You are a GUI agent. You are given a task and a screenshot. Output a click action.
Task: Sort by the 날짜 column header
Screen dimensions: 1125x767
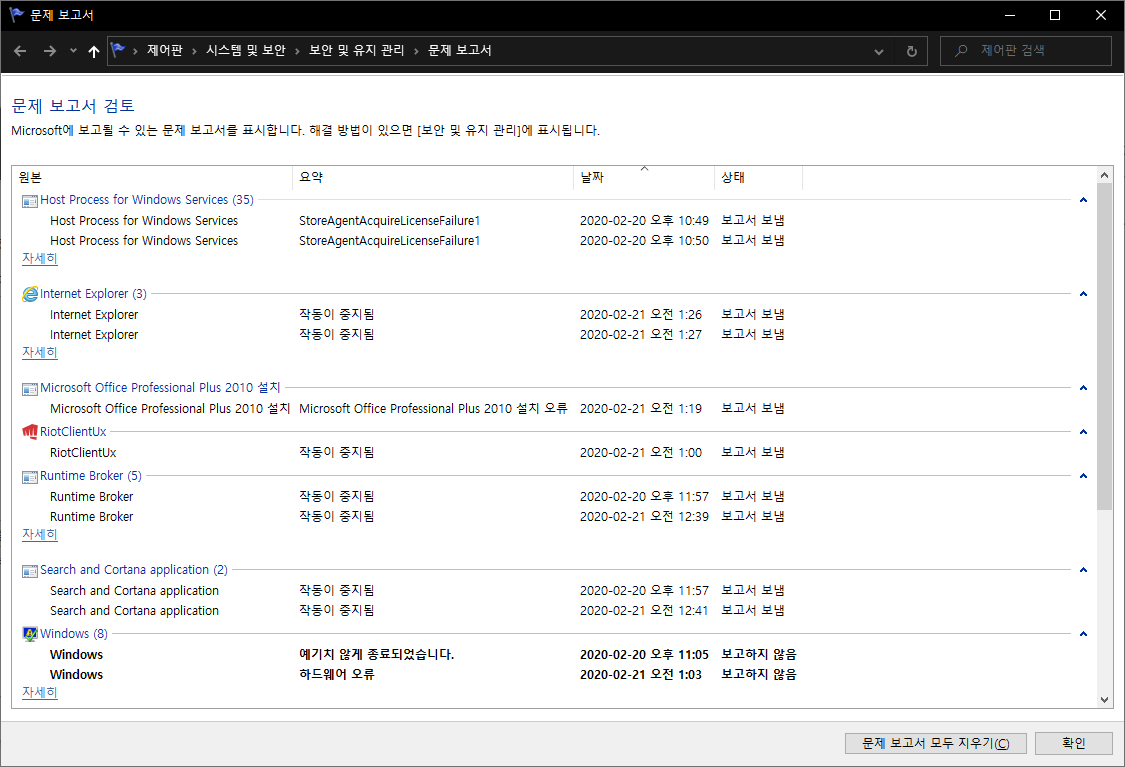click(x=644, y=177)
